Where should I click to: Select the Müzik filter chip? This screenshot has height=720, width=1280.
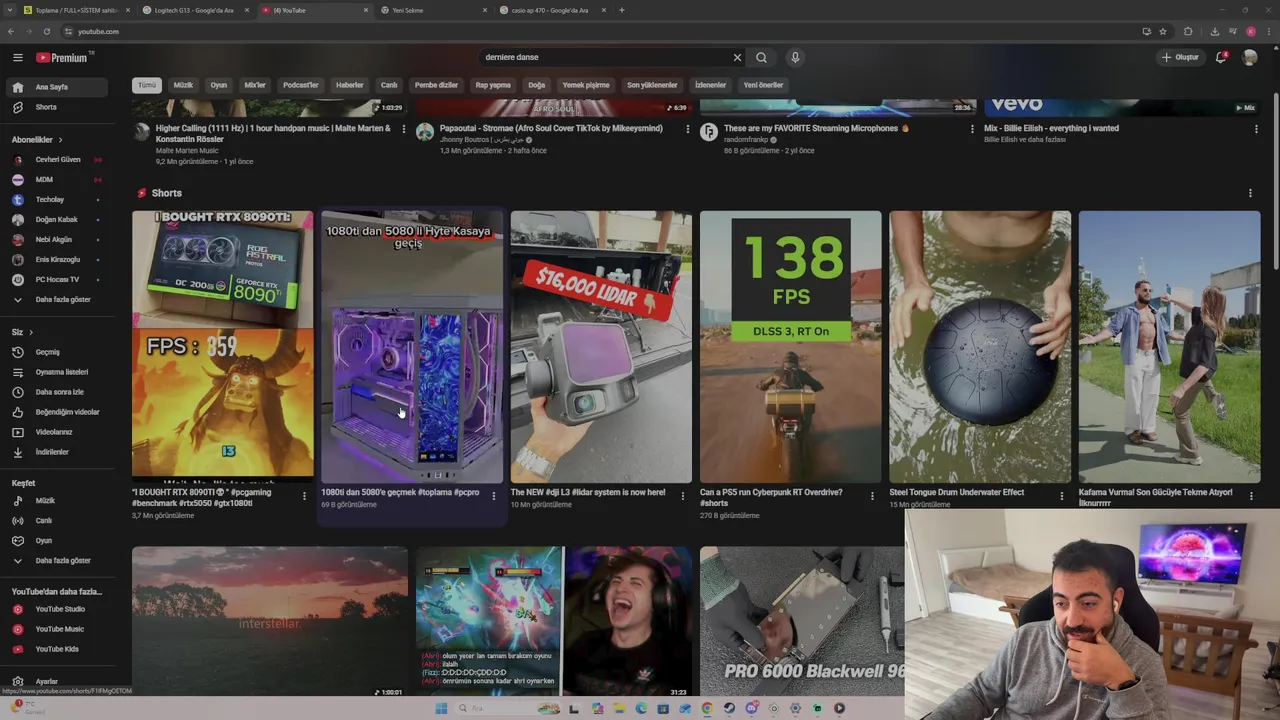tap(183, 85)
